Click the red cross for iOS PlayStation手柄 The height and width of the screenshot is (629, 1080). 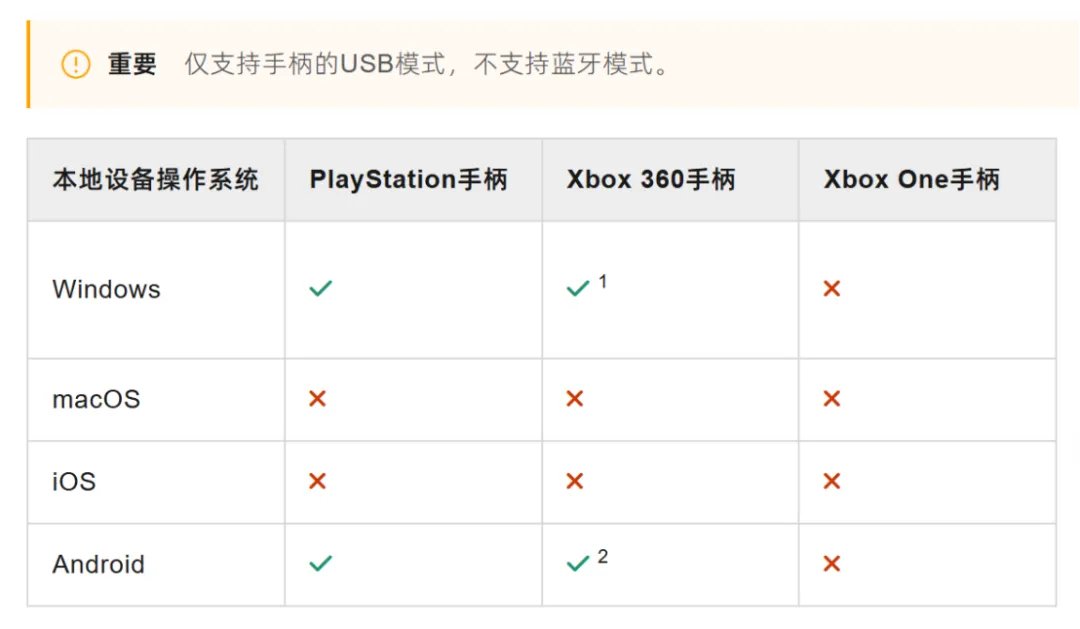point(318,481)
